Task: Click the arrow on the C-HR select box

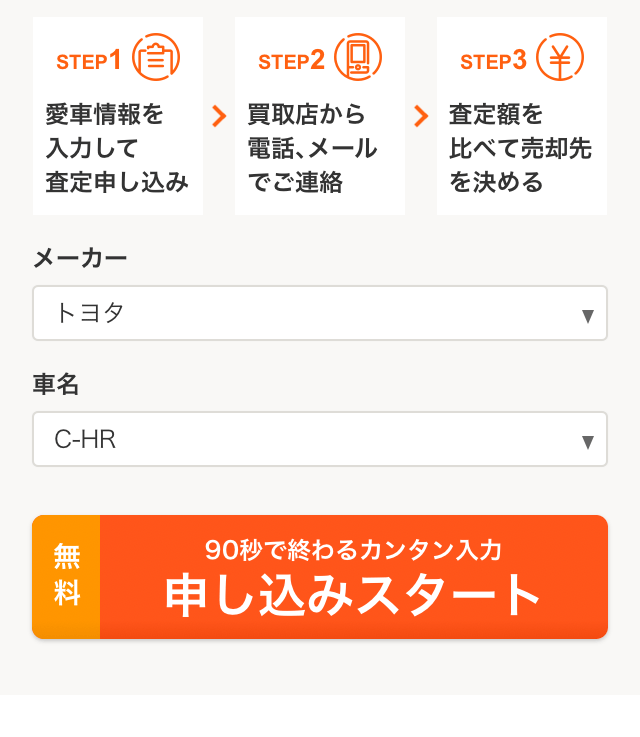Action: [x=588, y=442]
